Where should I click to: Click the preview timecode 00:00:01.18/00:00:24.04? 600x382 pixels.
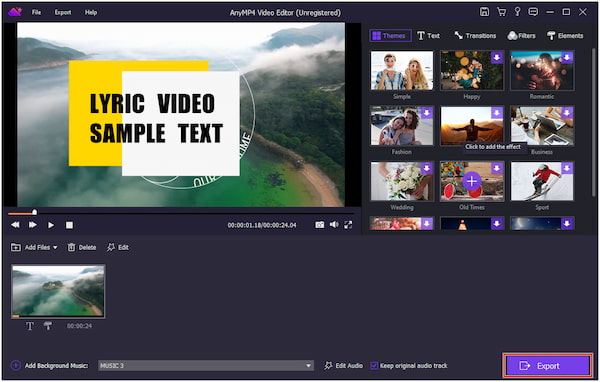point(262,225)
